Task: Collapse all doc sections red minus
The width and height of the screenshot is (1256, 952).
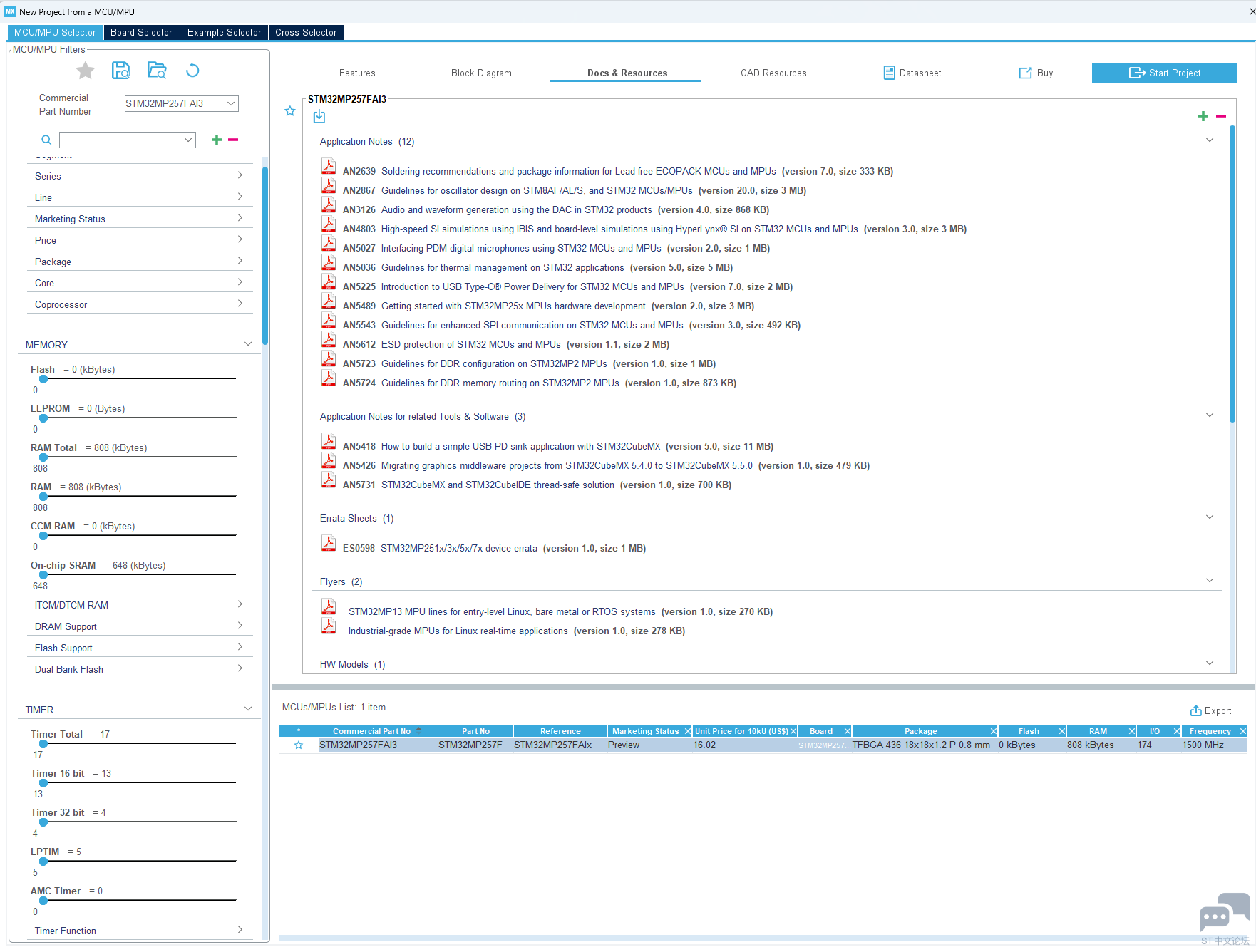Action: click(1221, 116)
